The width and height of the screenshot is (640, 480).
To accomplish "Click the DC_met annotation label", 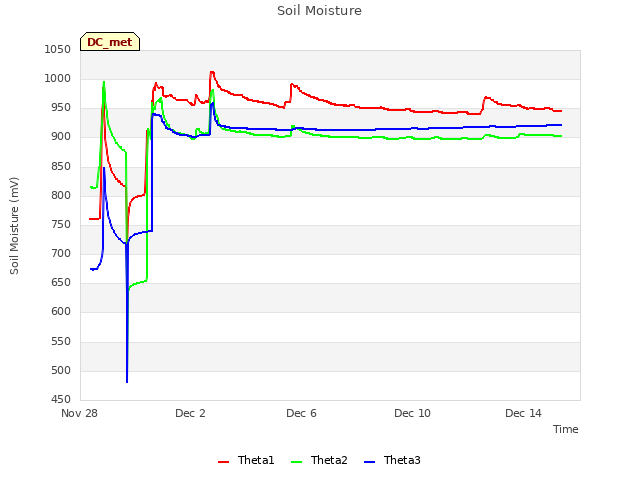I will click(110, 42).
